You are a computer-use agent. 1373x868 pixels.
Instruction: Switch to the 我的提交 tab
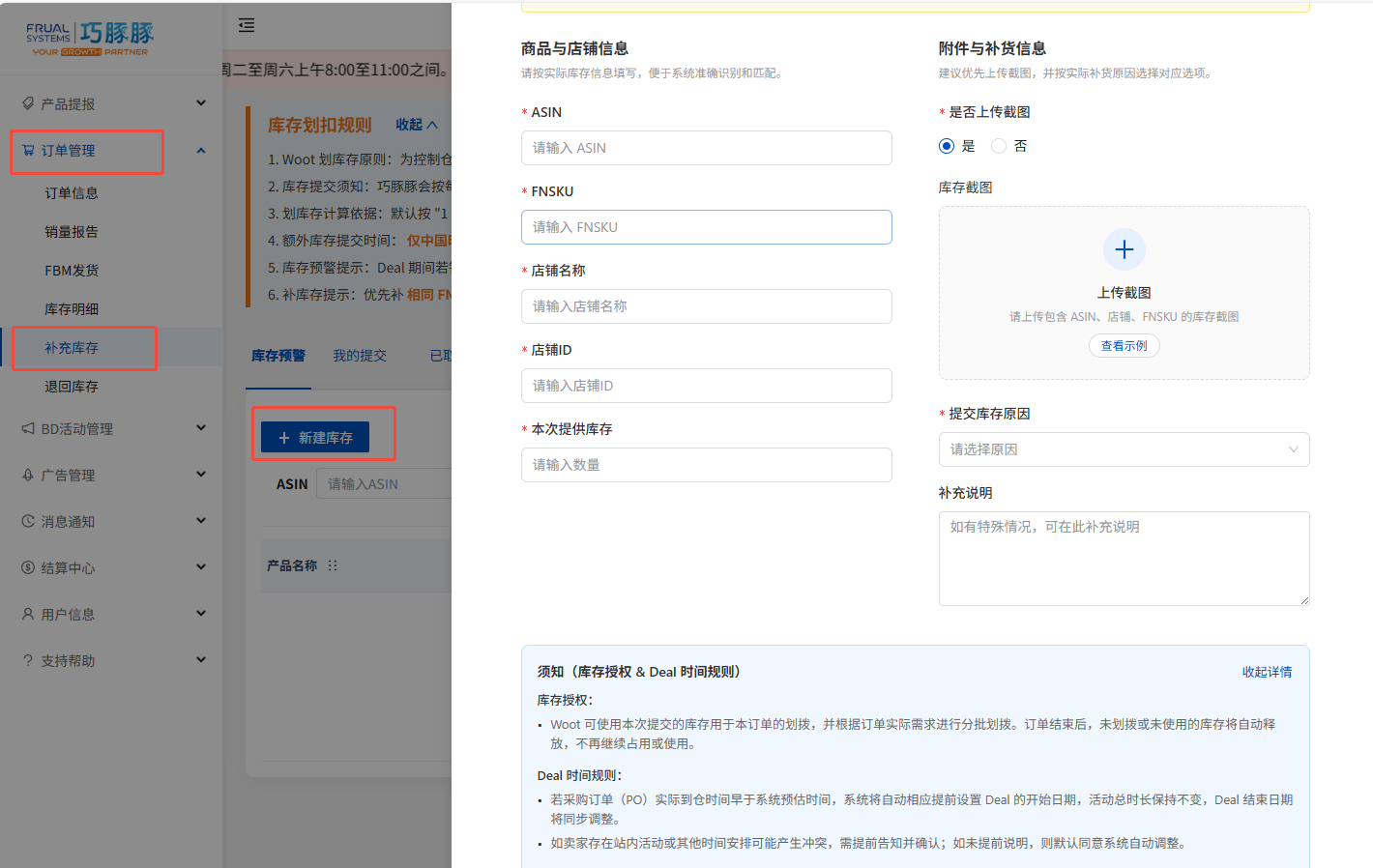360,356
